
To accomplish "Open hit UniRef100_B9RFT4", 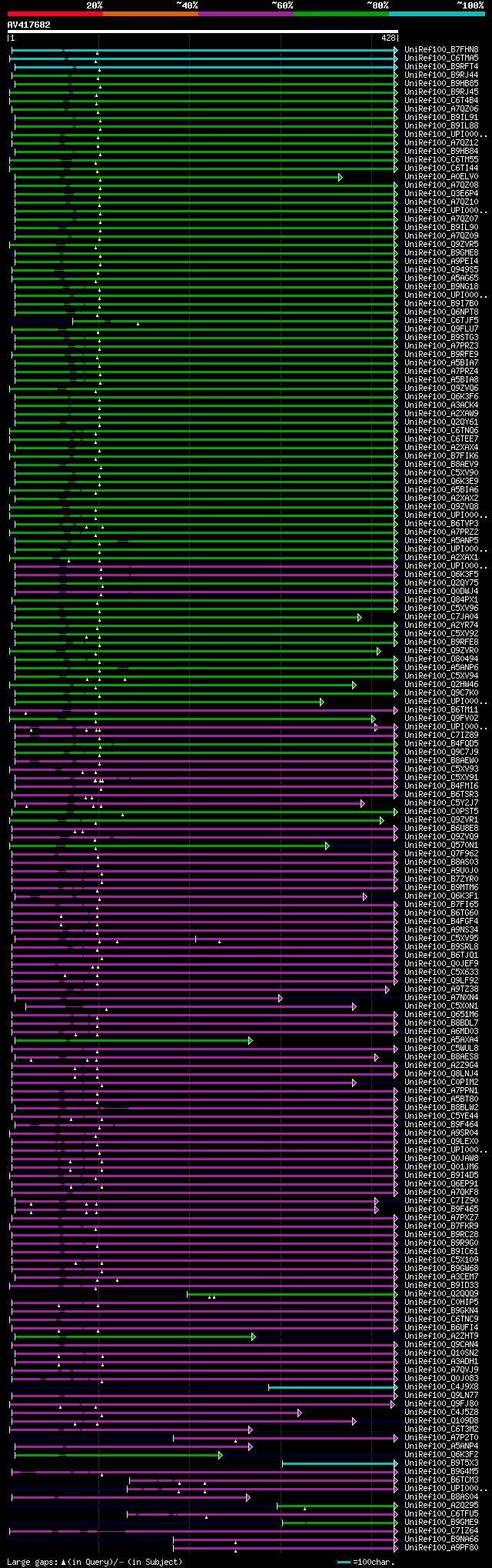I will (441, 67).
